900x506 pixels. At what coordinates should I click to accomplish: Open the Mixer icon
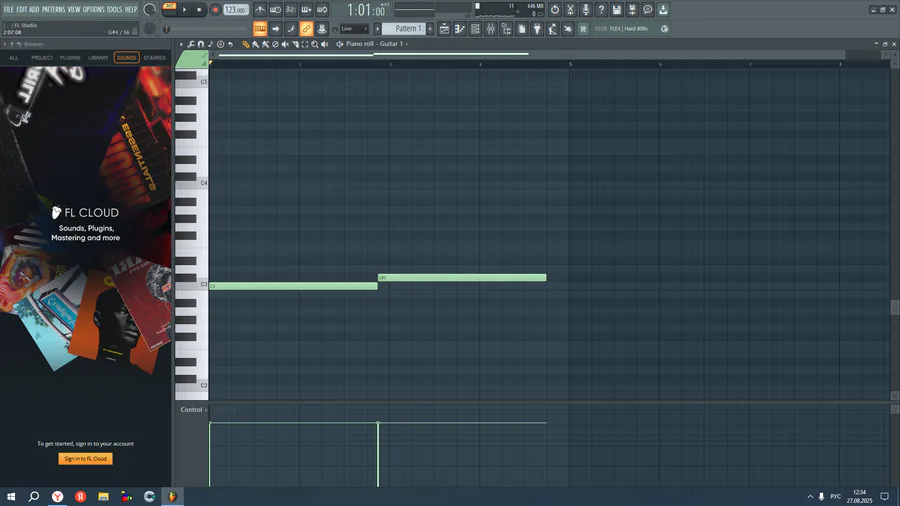(491, 29)
